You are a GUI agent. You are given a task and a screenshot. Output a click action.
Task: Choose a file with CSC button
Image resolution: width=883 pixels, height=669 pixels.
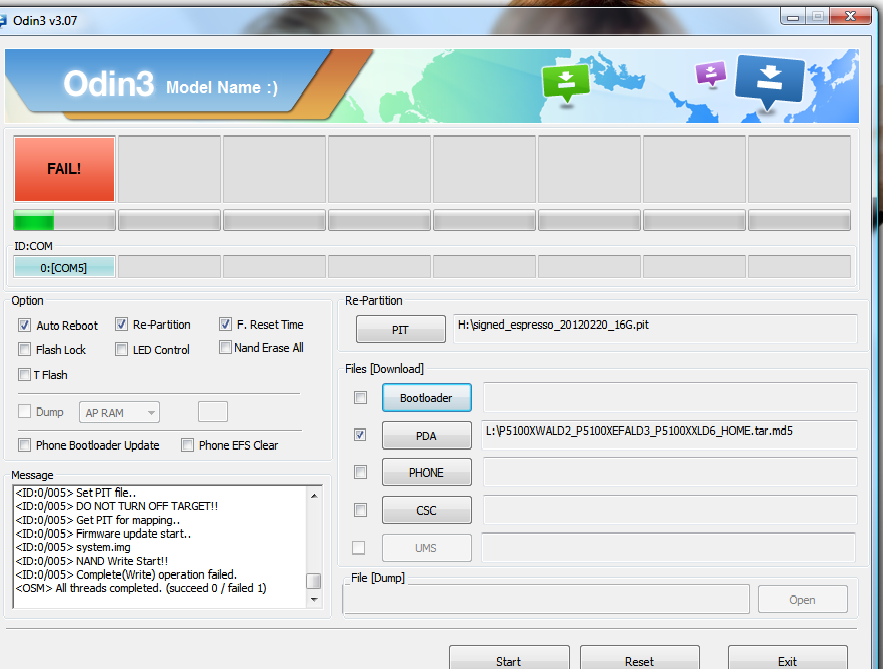click(426, 510)
